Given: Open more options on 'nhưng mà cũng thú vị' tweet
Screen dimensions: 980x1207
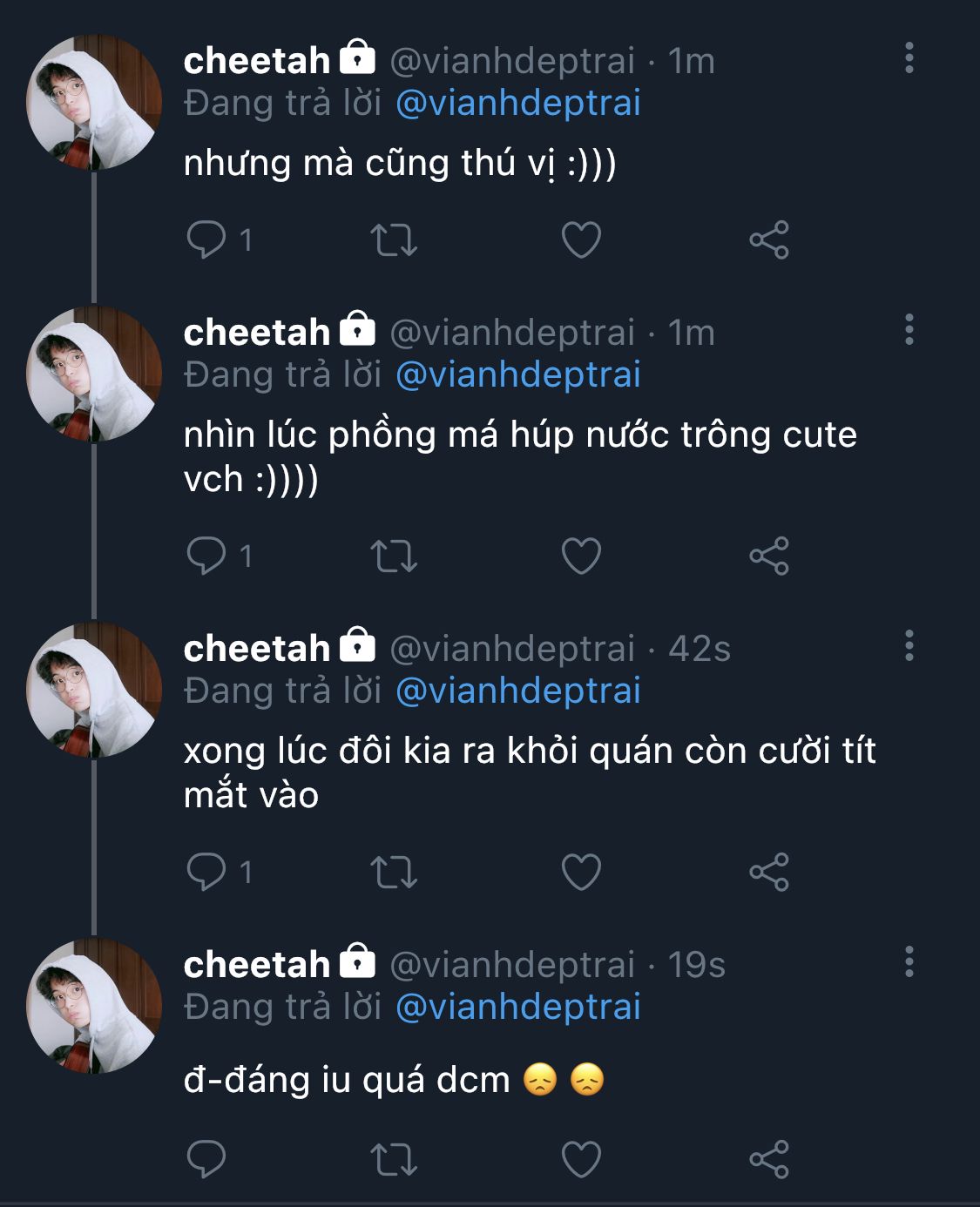Looking at the screenshot, I should pos(909,58).
